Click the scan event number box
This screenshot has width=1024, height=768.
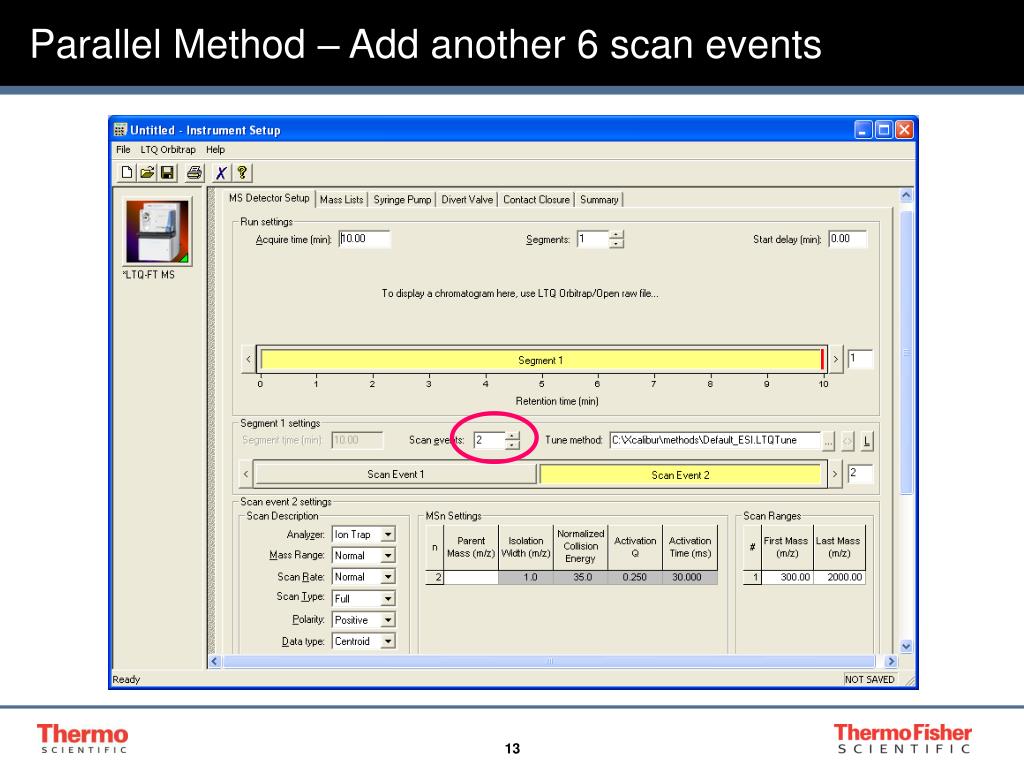[859, 473]
